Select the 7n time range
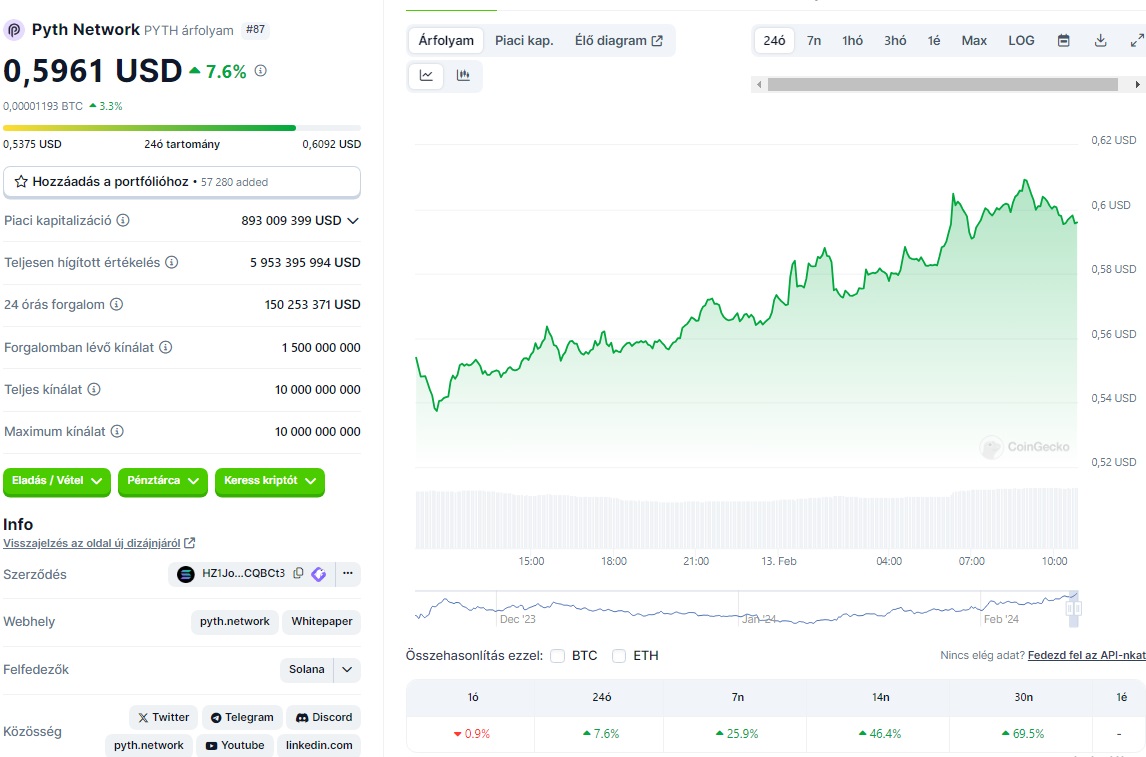 [813, 41]
